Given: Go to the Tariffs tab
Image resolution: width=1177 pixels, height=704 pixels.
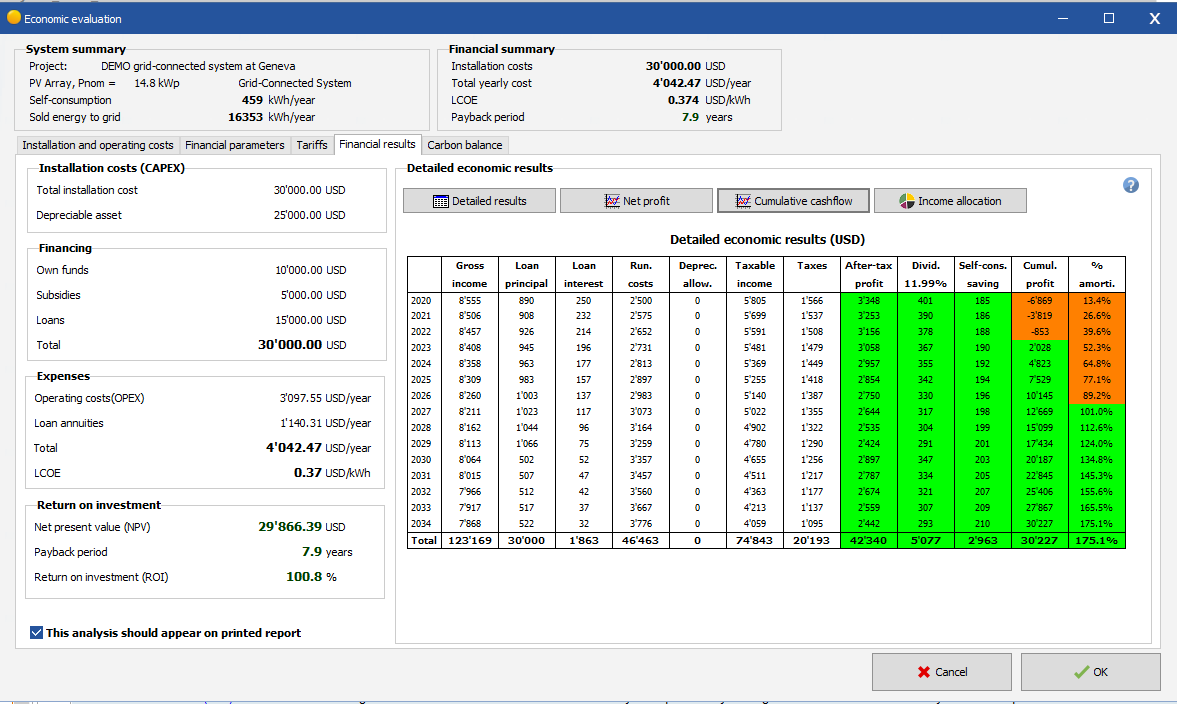Looking at the screenshot, I should coord(312,145).
